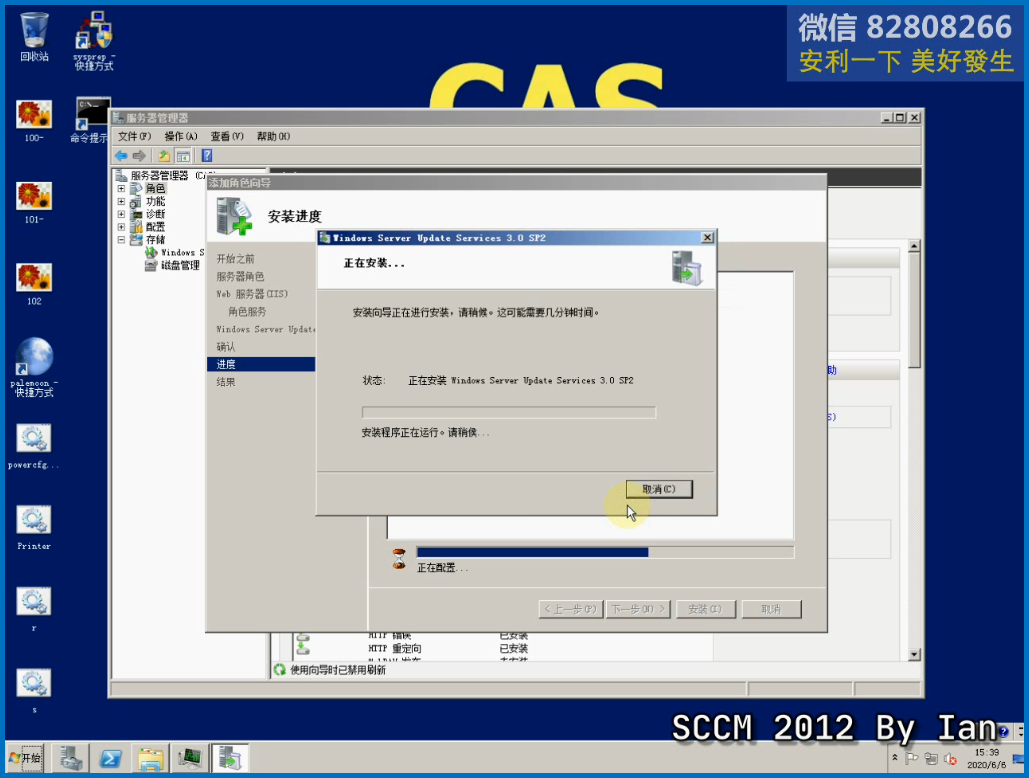Screen dimensions: 1029x778
Task: Open the 文件(F) menu
Action: point(135,136)
